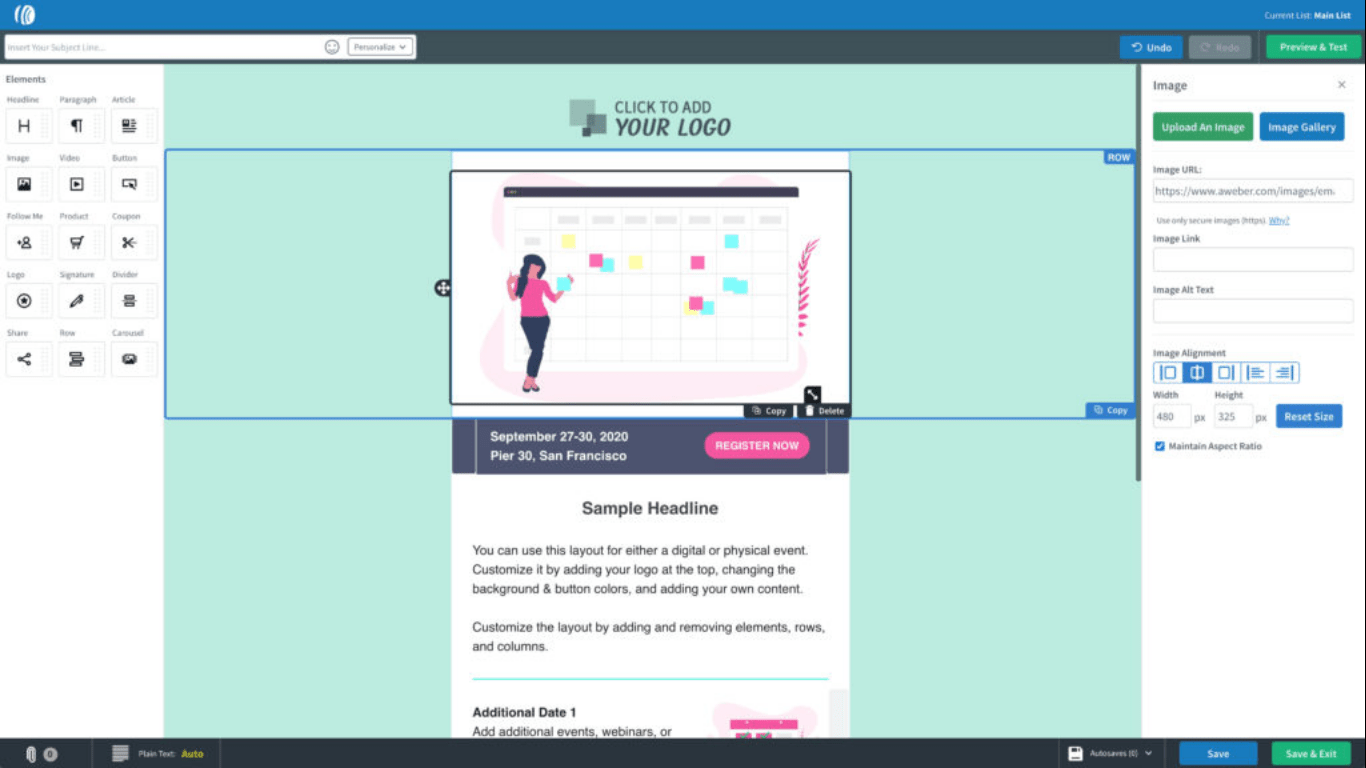
Task: Click the image Width field
Action: (1172, 417)
